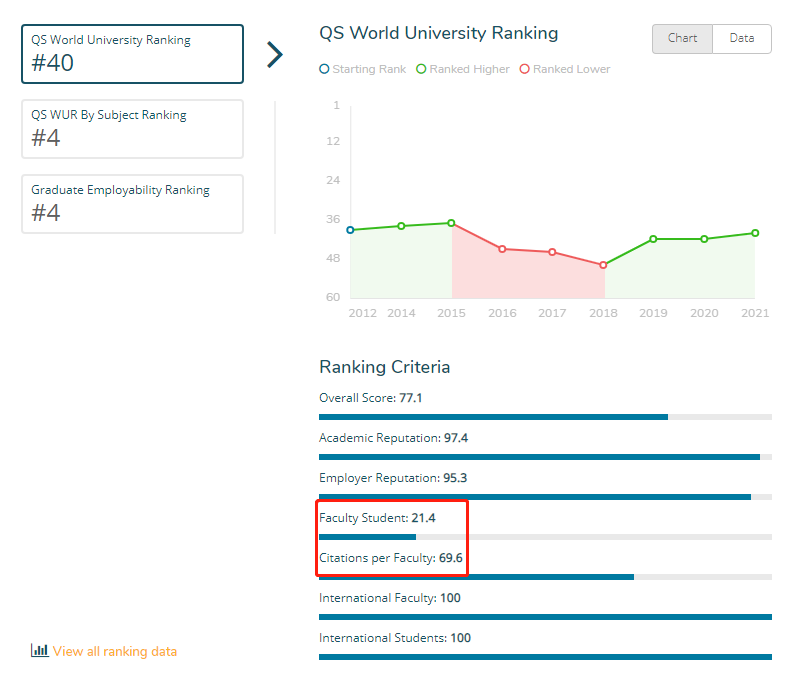Click the Citations per Faculty progress bar

(545, 576)
